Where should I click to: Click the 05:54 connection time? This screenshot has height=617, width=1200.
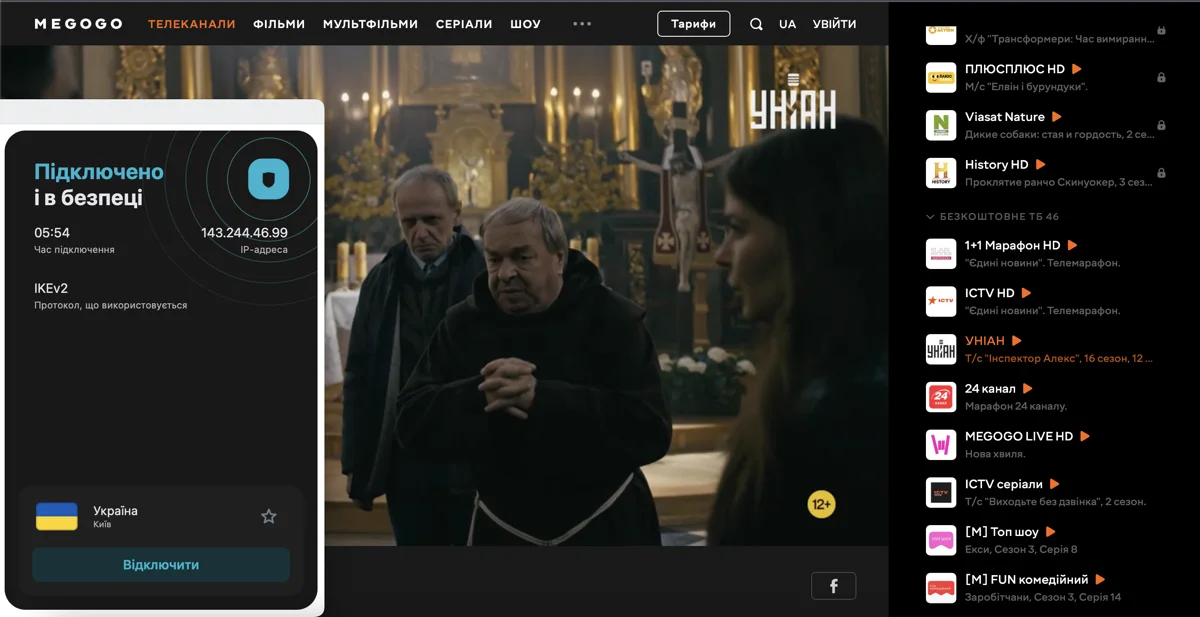52,233
